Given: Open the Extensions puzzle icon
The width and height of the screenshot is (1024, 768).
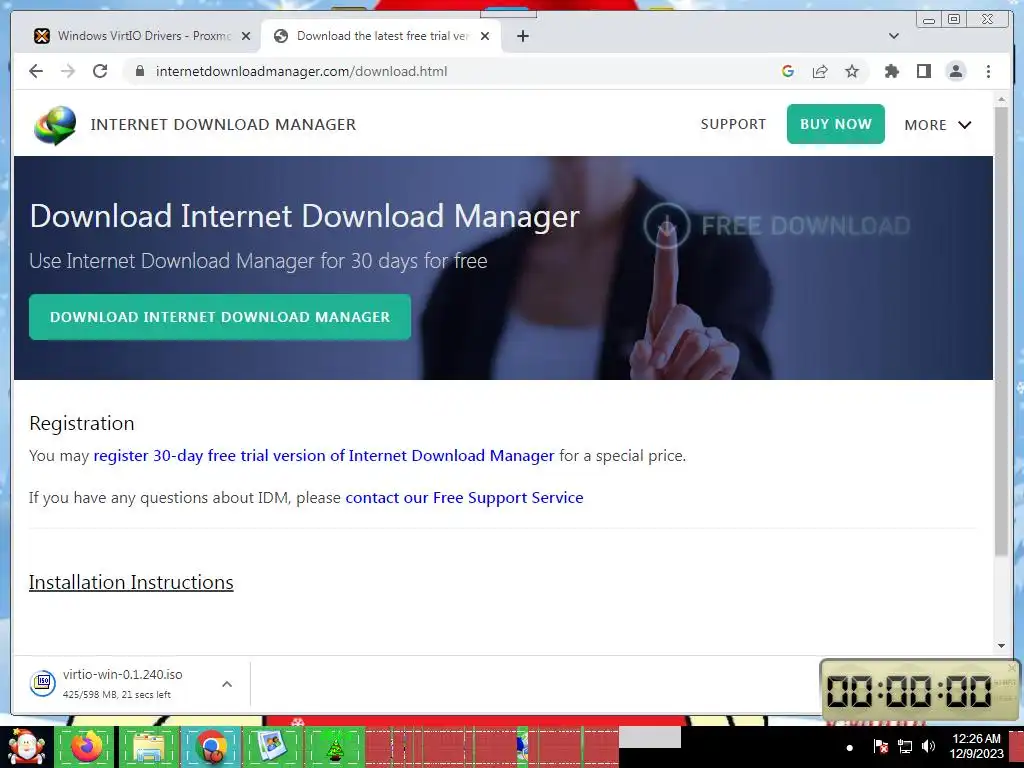Looking at the screenshot, I should pyautogui.click(x=891, y=71).
